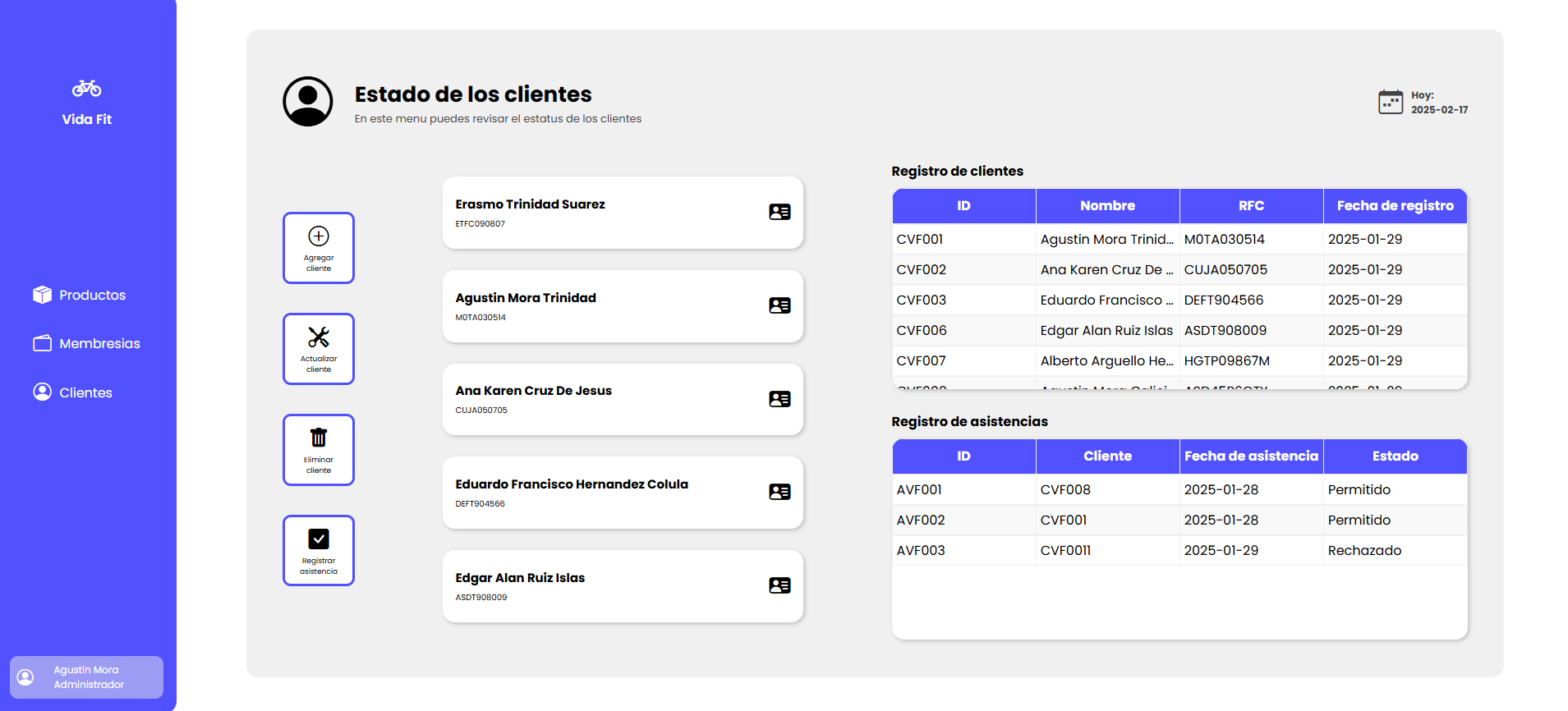The height and width of the screenshot is (711, 1568).
Task: Click RFC cell DEFT904566 in table
Action: [x=1251, y=300]
